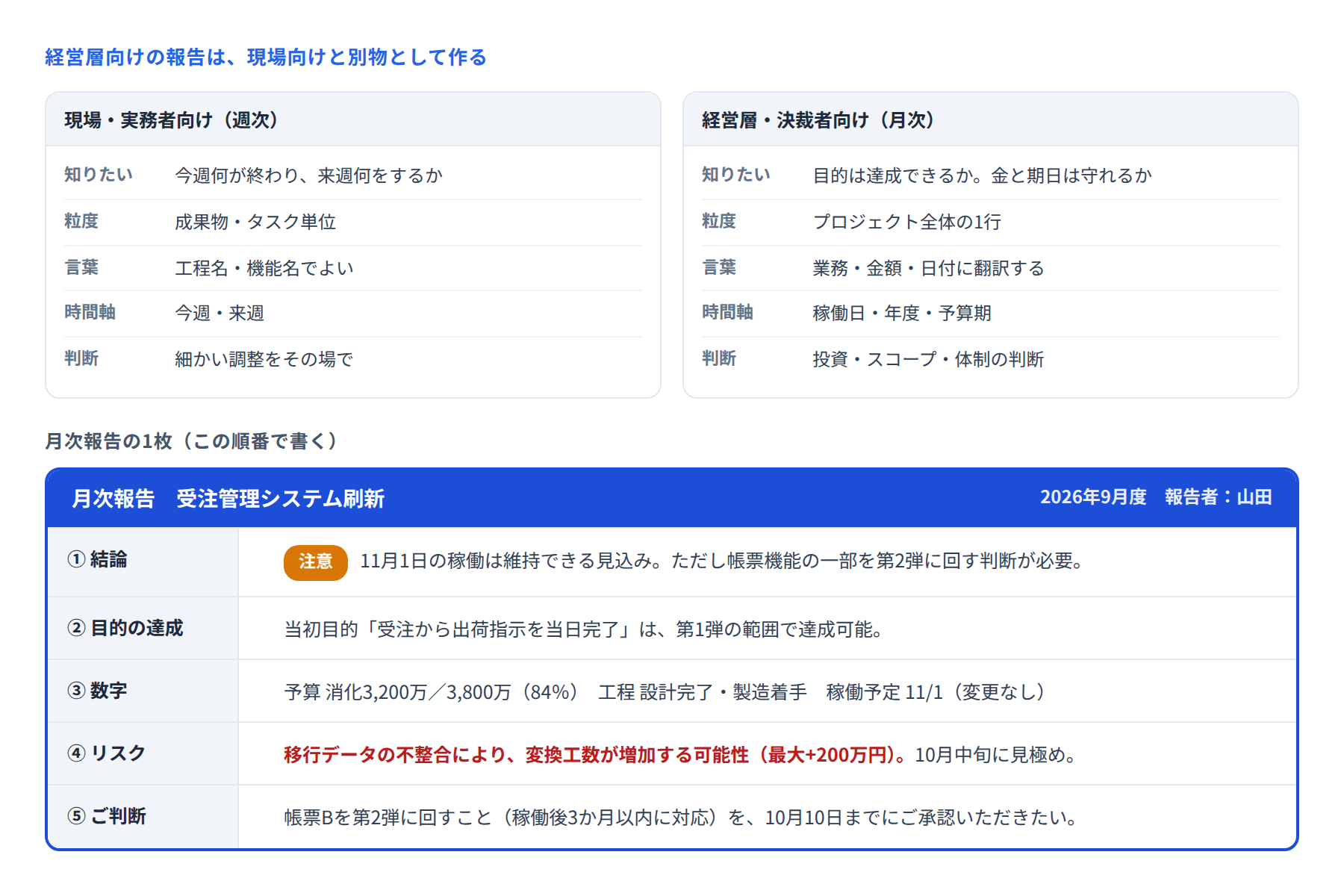Select the 経営層・決裁者向け（月次） card header
Image resolution: width=1344 pixels, height=896 pixels.
pos(991,119)
